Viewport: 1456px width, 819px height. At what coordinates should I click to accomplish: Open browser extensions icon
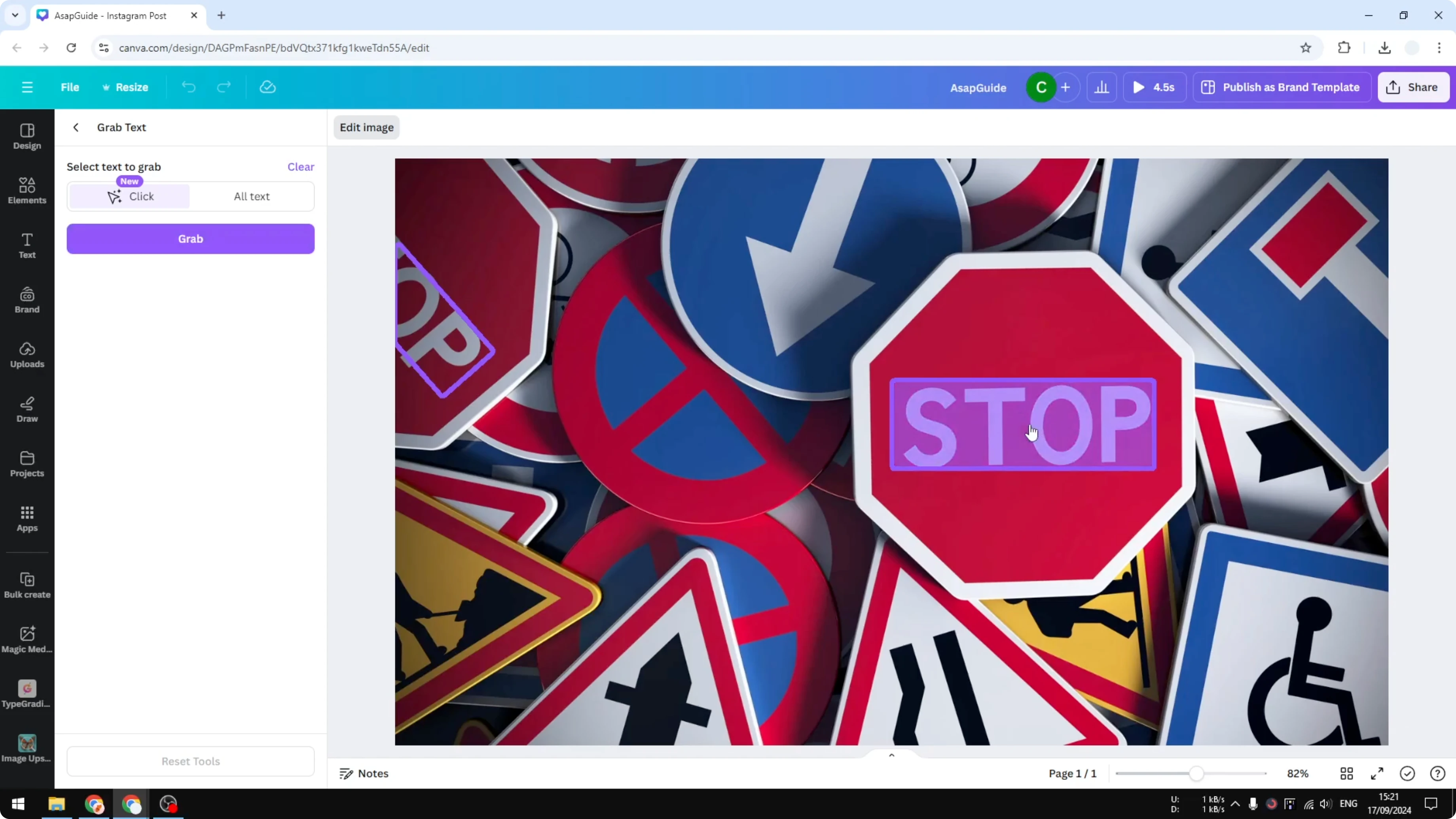[x=1344, y=48]
